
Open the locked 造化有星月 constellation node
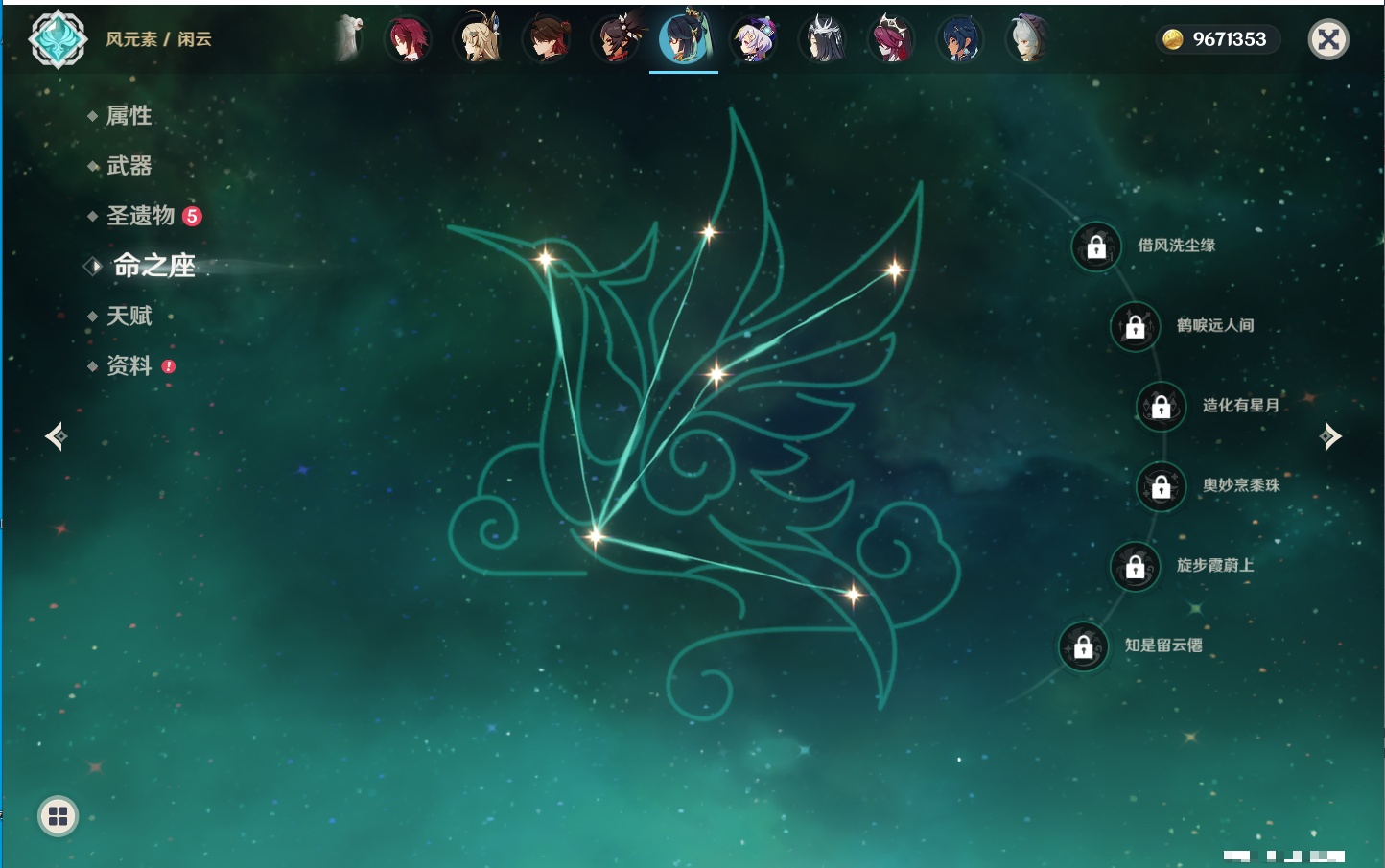(1162, 407)
